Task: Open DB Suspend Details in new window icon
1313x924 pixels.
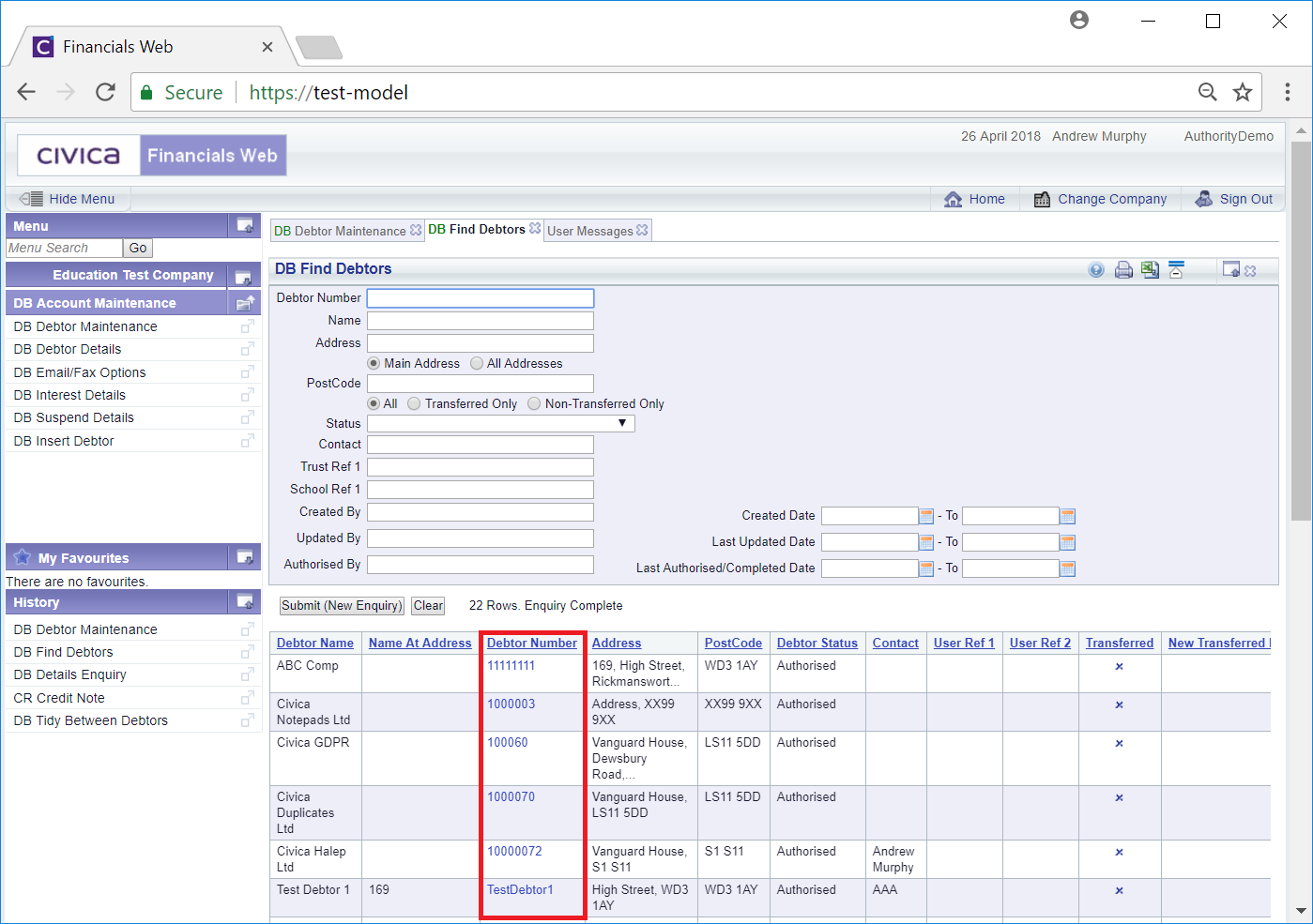Action: 248,417
